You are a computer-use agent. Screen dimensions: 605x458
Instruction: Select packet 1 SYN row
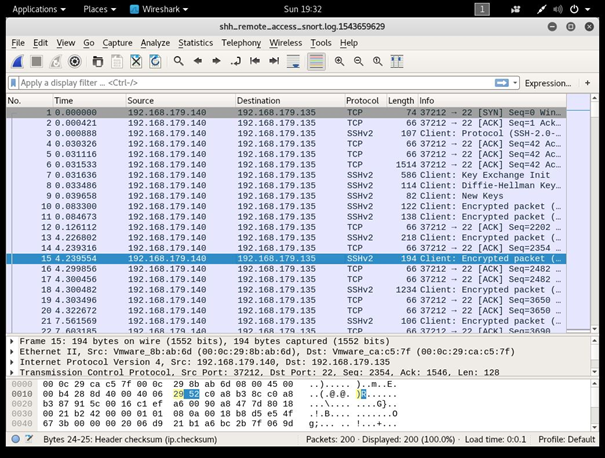(286, 113)
